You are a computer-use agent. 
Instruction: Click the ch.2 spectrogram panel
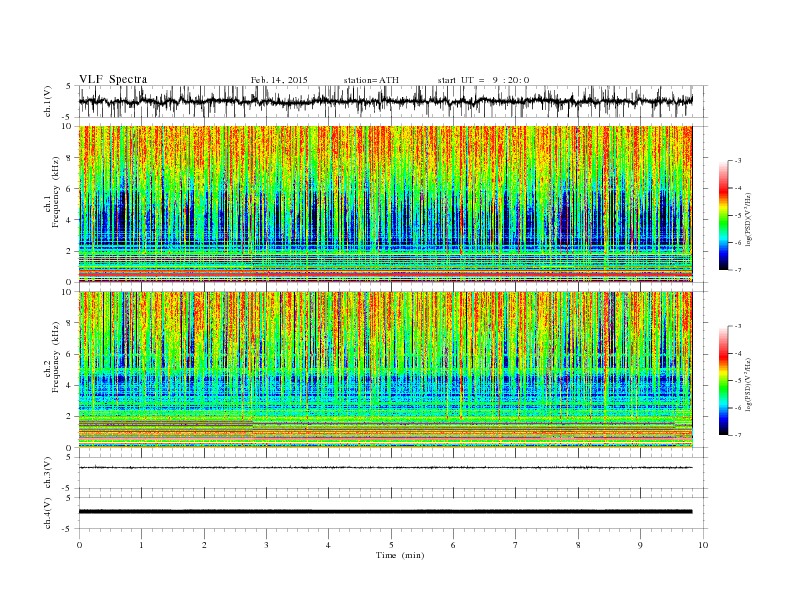[385, 369]
